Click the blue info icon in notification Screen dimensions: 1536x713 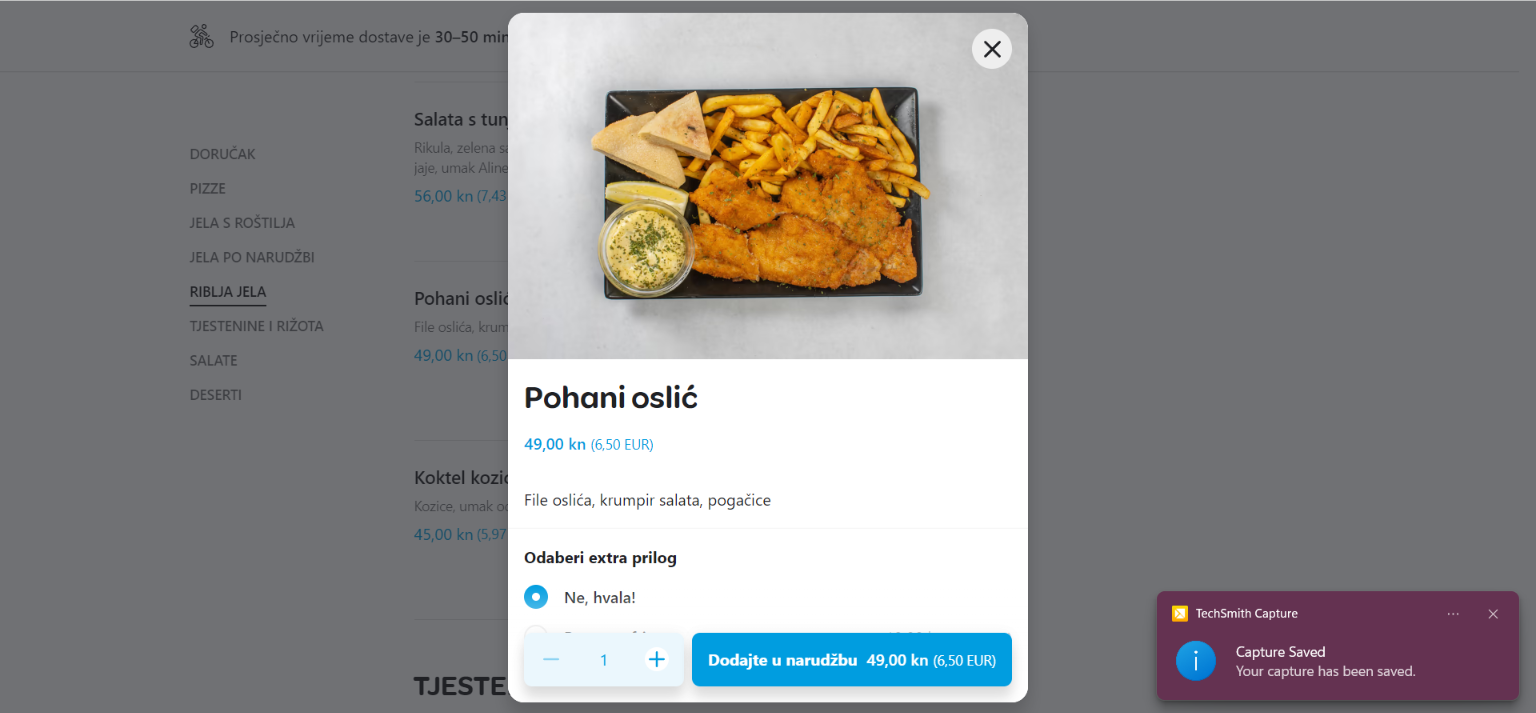pos(1196,661)
